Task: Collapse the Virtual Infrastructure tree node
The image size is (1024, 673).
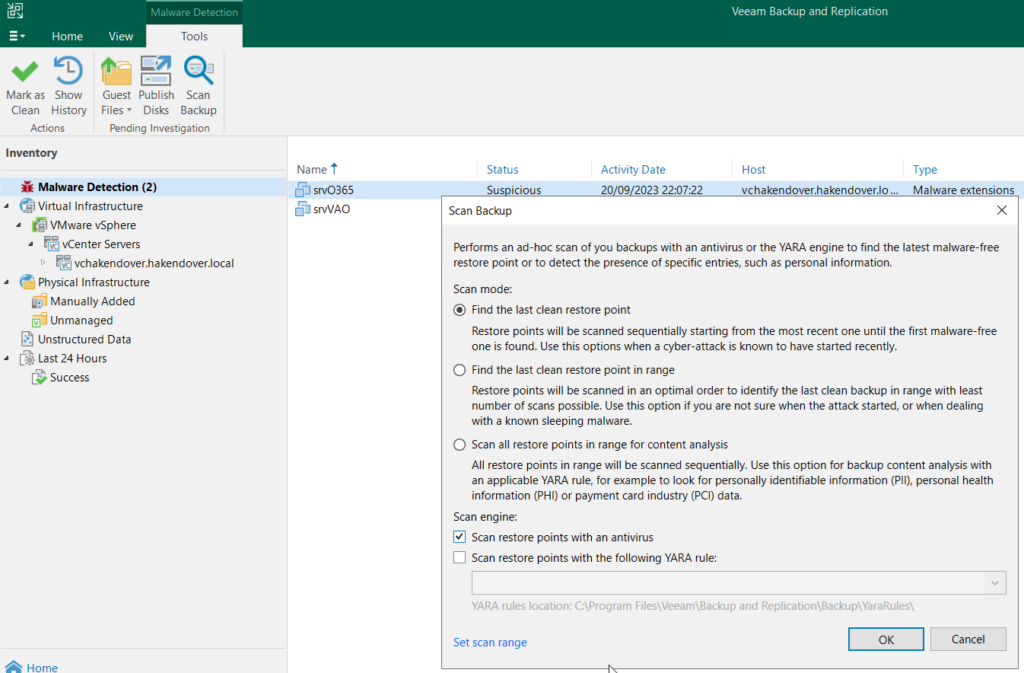Action: (7, 206)
